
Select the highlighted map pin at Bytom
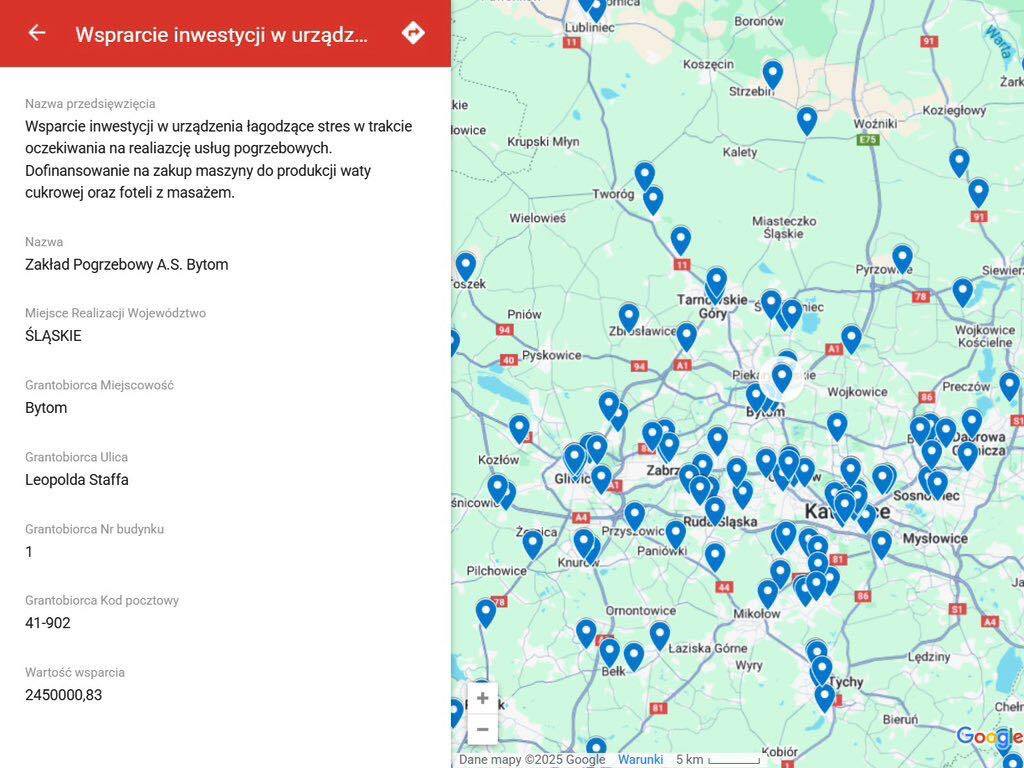[x=782, y=377]
